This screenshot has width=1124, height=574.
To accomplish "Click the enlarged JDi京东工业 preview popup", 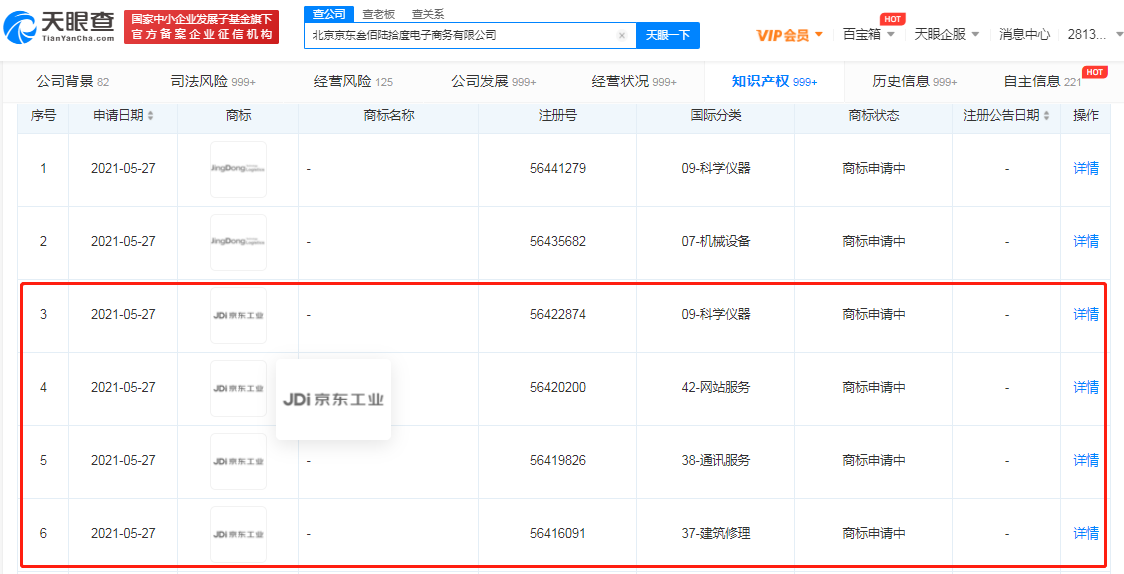I will (x=333, y=400).
